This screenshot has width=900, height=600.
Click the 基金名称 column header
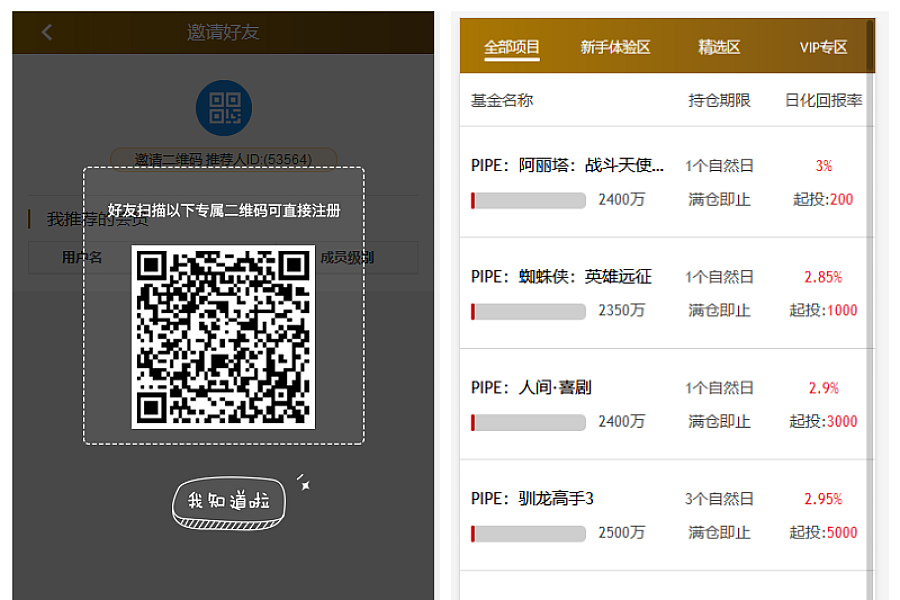[502, 100]
